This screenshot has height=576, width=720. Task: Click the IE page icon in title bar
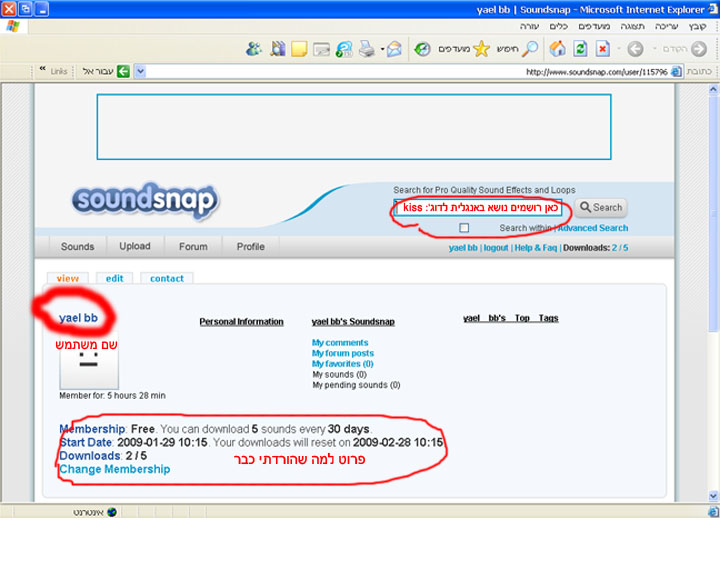(x=714, y=9)
